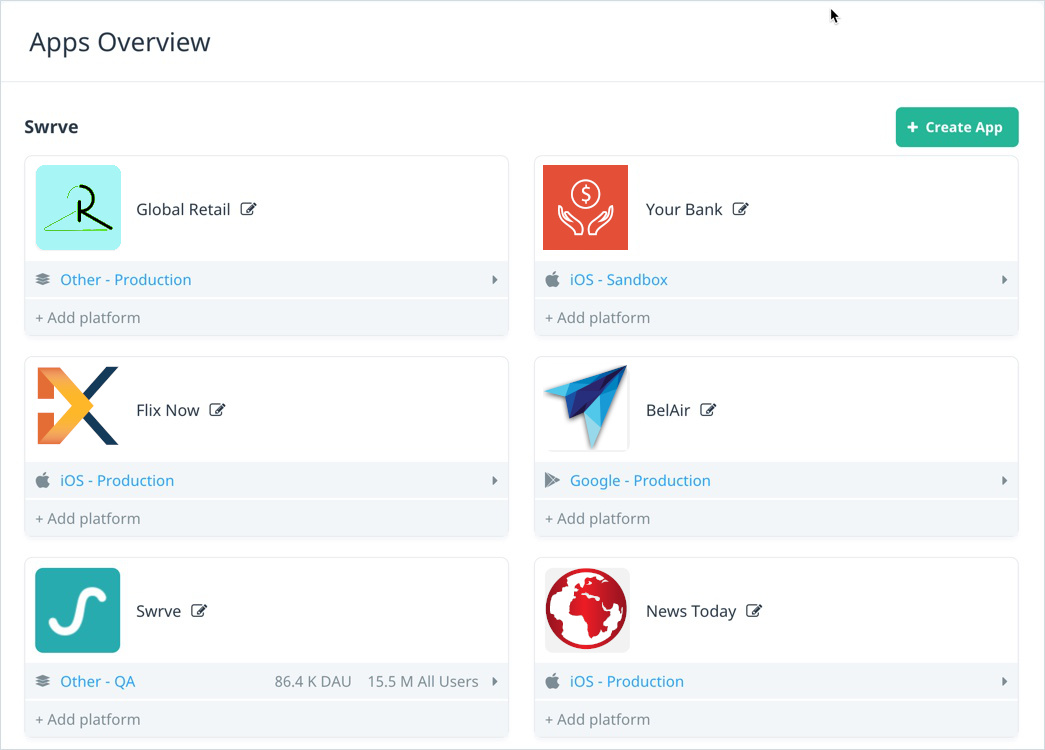Screen dimensions: 1045x750
Task: Open the Your Bank app logo
Action: (x=585, y=207)
